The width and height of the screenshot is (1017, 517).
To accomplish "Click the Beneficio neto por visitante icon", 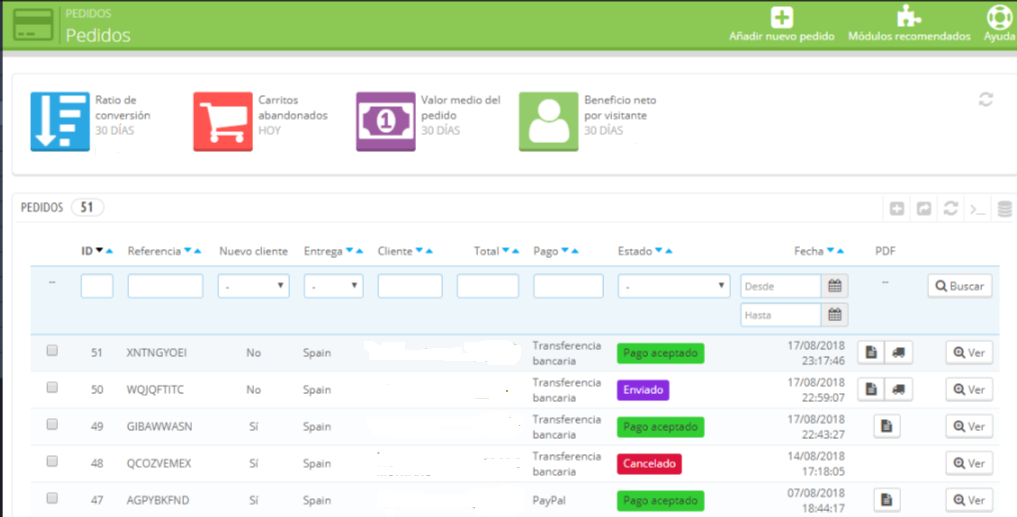I will tap(548, 121).
